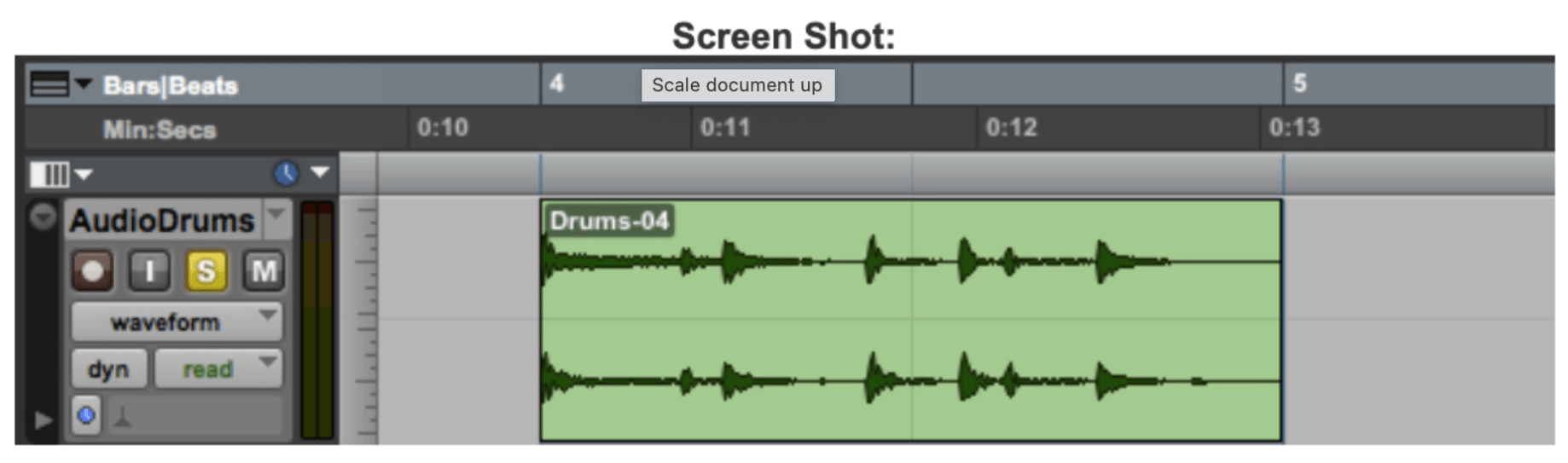Click the track timebase selector icon

pos(86,415)
